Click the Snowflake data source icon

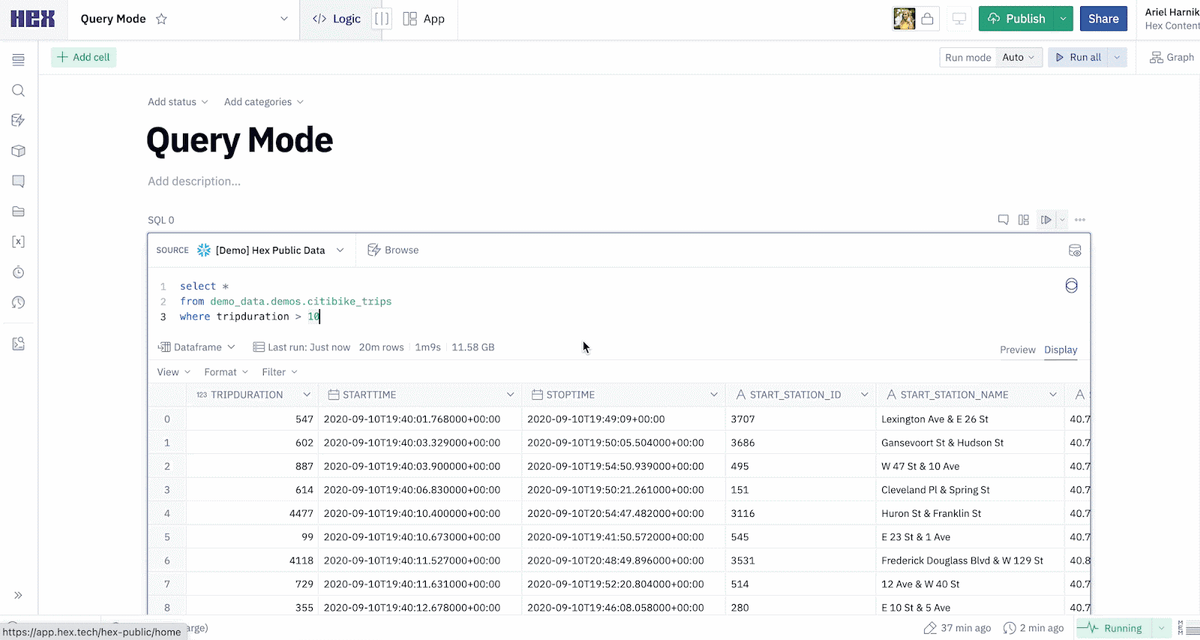pos(204,250)
